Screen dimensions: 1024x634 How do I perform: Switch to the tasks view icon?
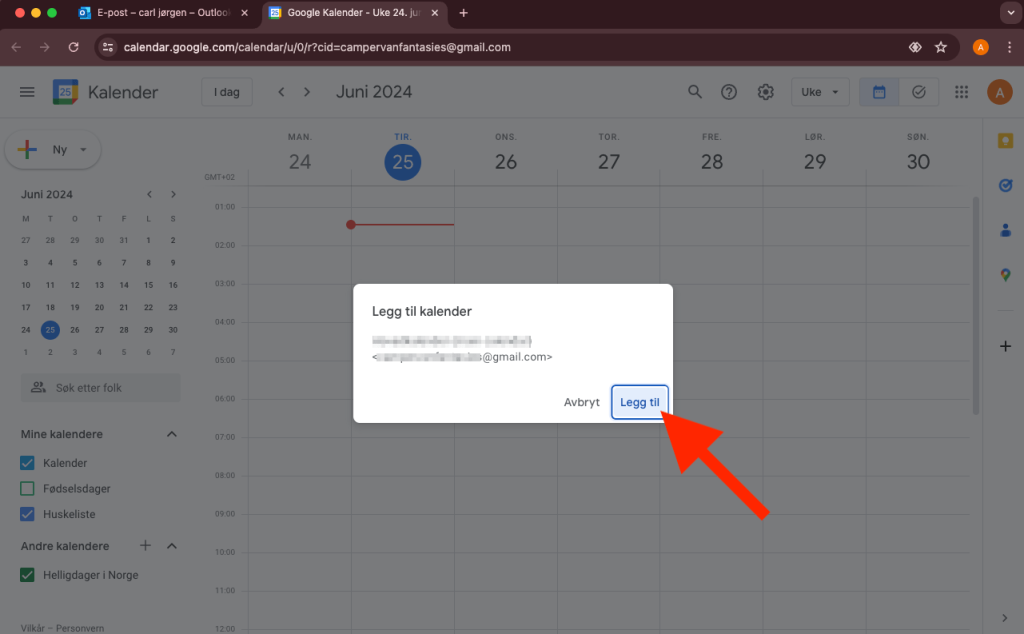tap(918, 92)
